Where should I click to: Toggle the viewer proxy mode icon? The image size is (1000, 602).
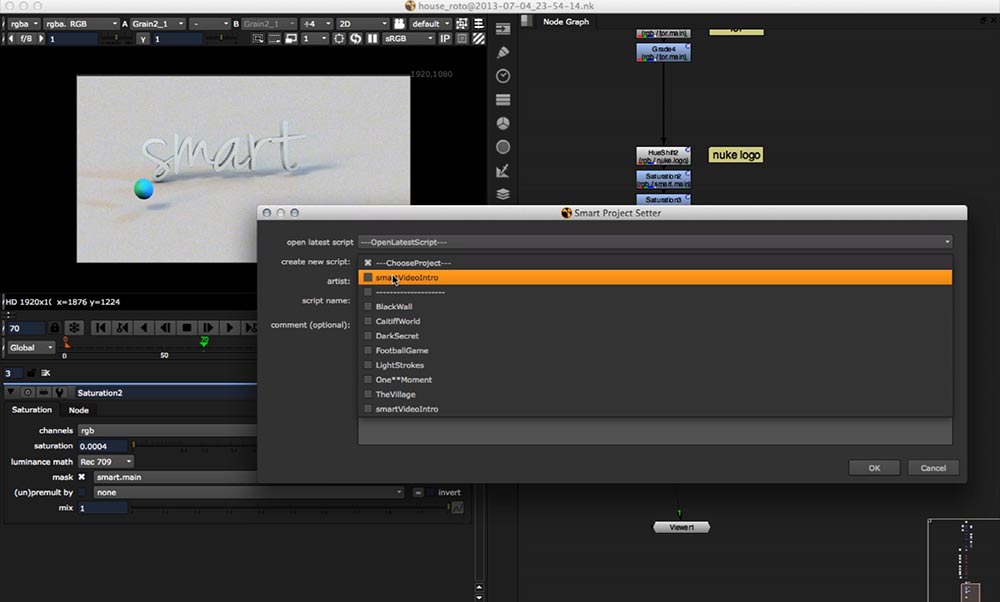(x=291, y=39)
